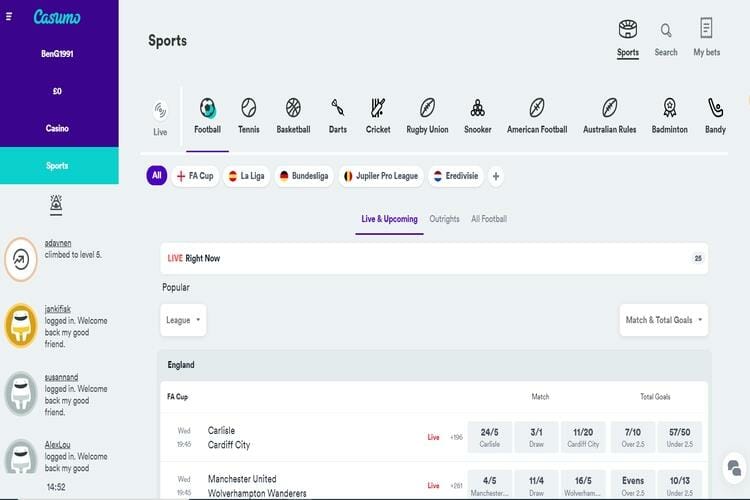Collapse the England section header

pos(434,365)
